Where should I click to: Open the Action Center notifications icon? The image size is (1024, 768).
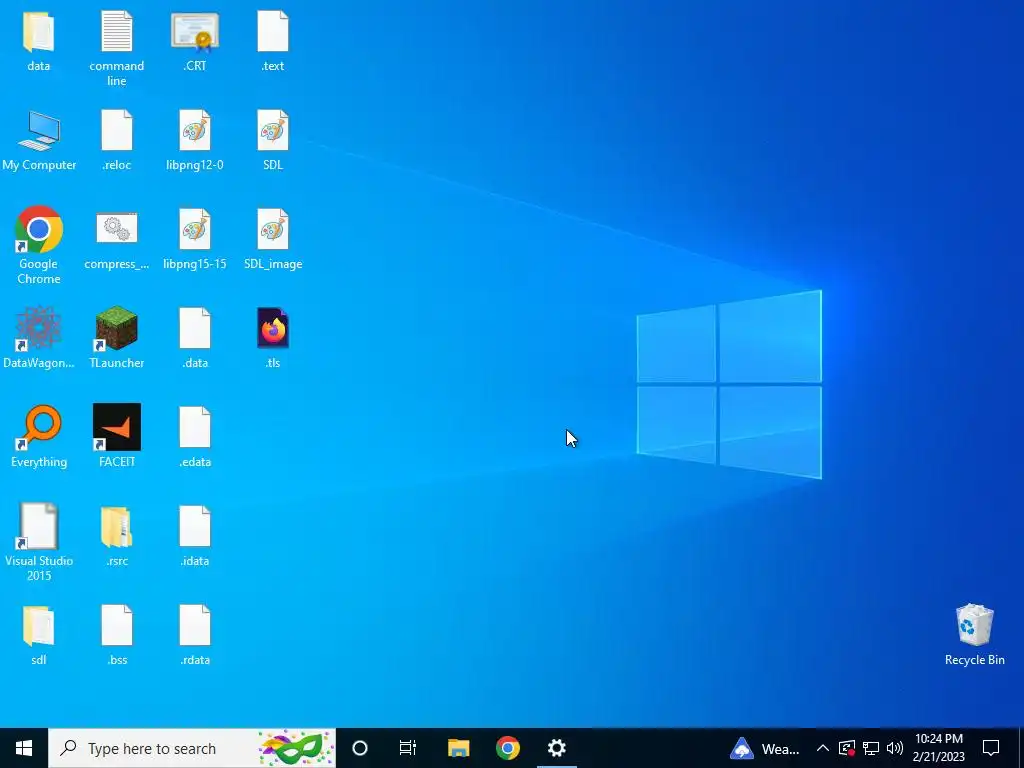991,748
